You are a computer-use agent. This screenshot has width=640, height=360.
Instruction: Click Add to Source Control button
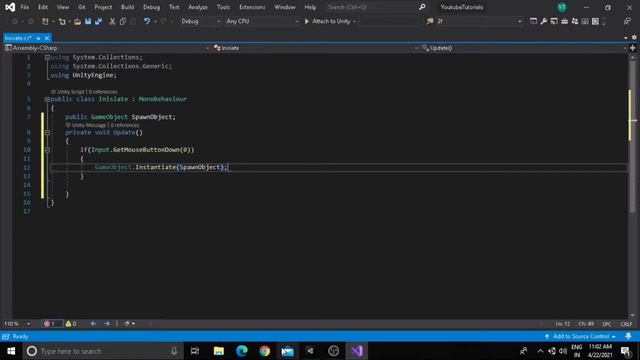(580, 336)
